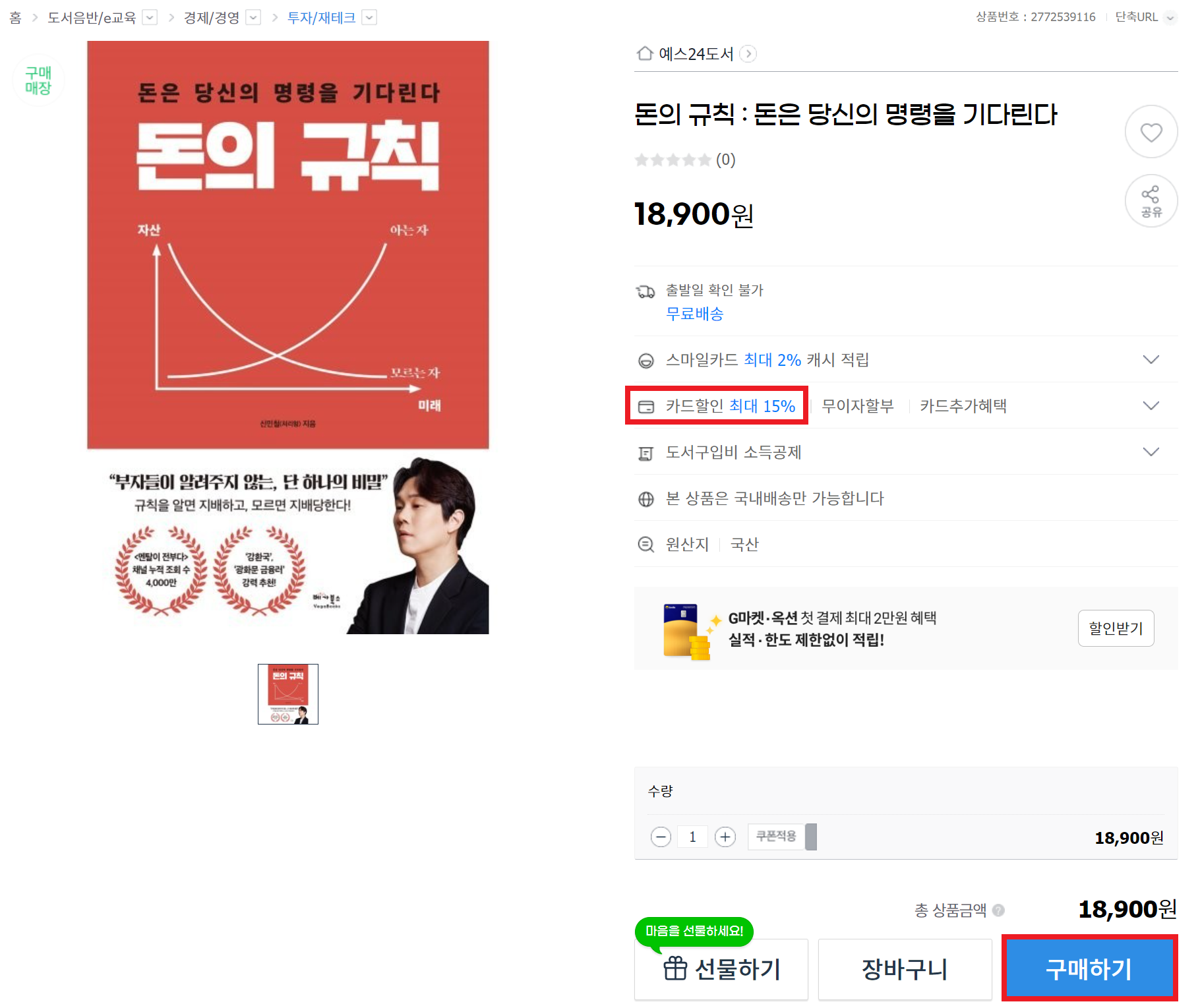Expand the 스마일카드 캐시 적립 row
The width and height of the screenshot is (1200, 1008).
(x=1151, y=359)
